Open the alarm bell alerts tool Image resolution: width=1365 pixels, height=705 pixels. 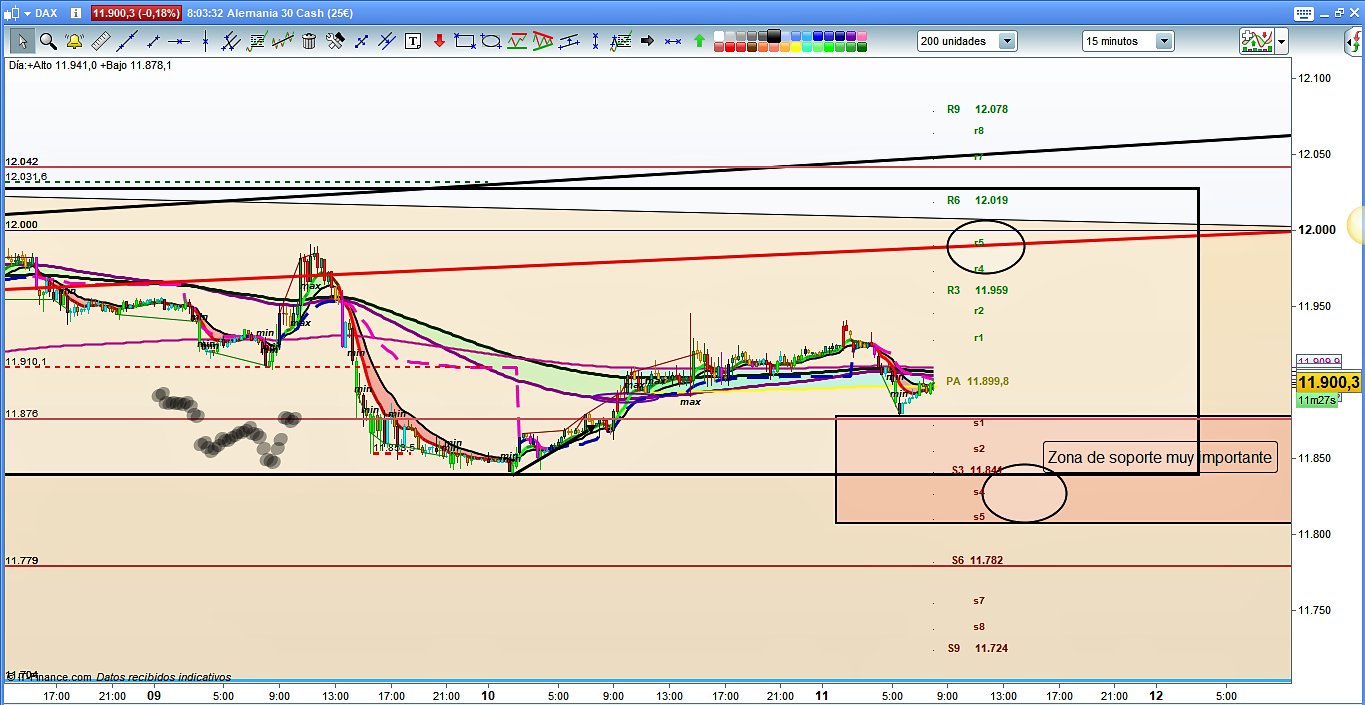[x=74, y=41]
